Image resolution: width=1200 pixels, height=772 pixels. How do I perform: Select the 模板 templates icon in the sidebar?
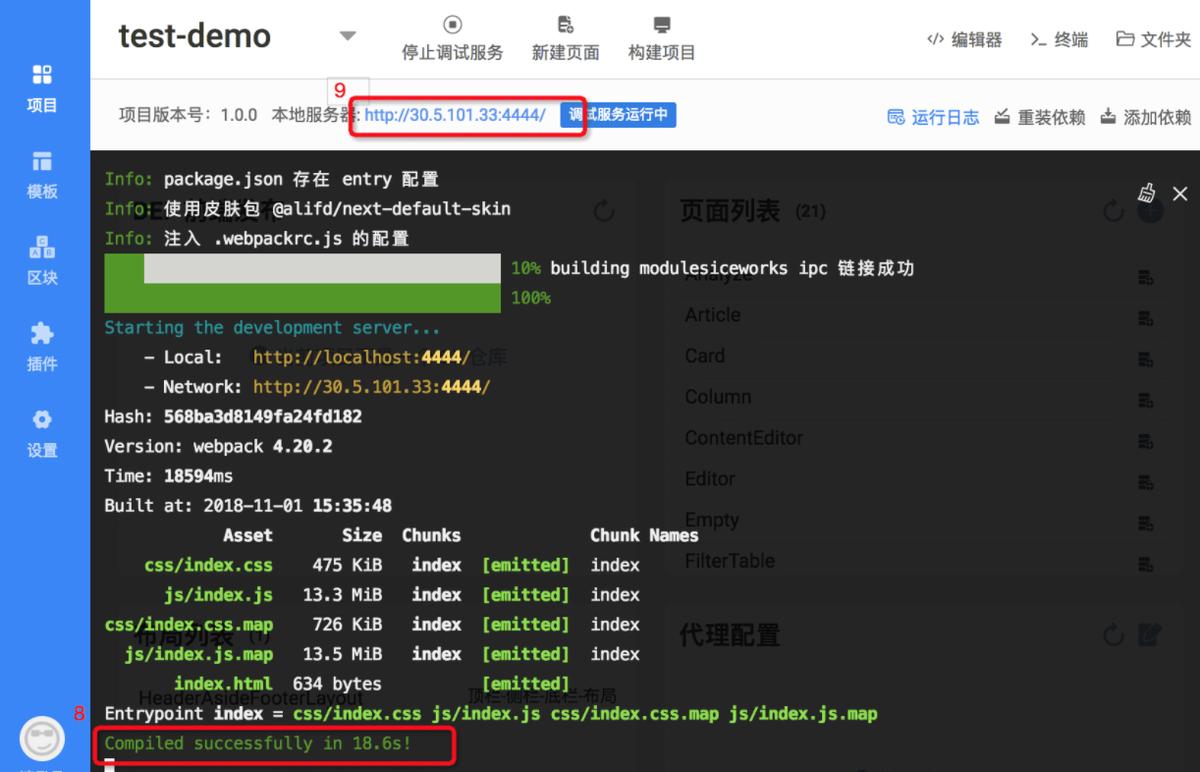41,173
